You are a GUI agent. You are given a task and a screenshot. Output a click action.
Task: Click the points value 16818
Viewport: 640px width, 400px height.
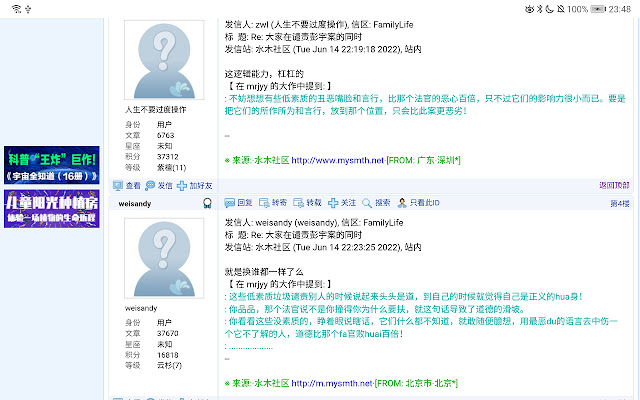[167, 355]
